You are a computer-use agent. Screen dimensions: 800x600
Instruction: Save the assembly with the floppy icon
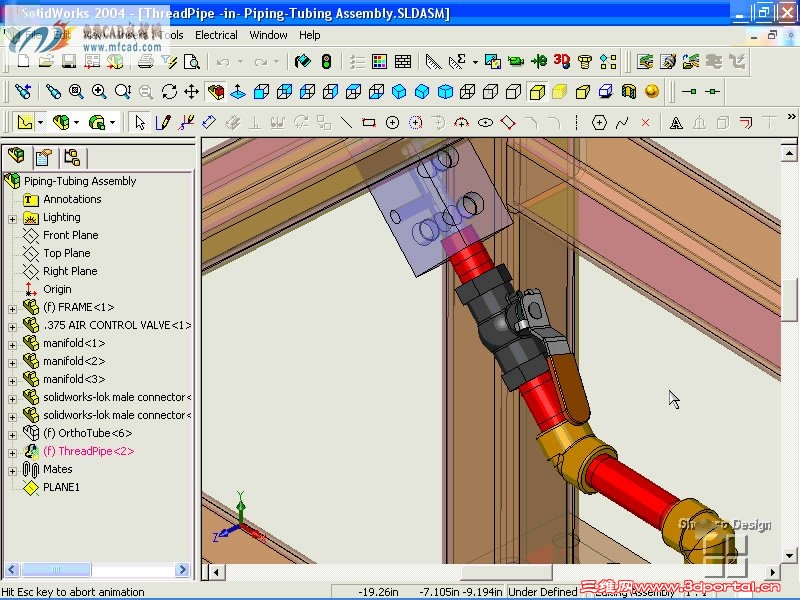click(69, 62)
